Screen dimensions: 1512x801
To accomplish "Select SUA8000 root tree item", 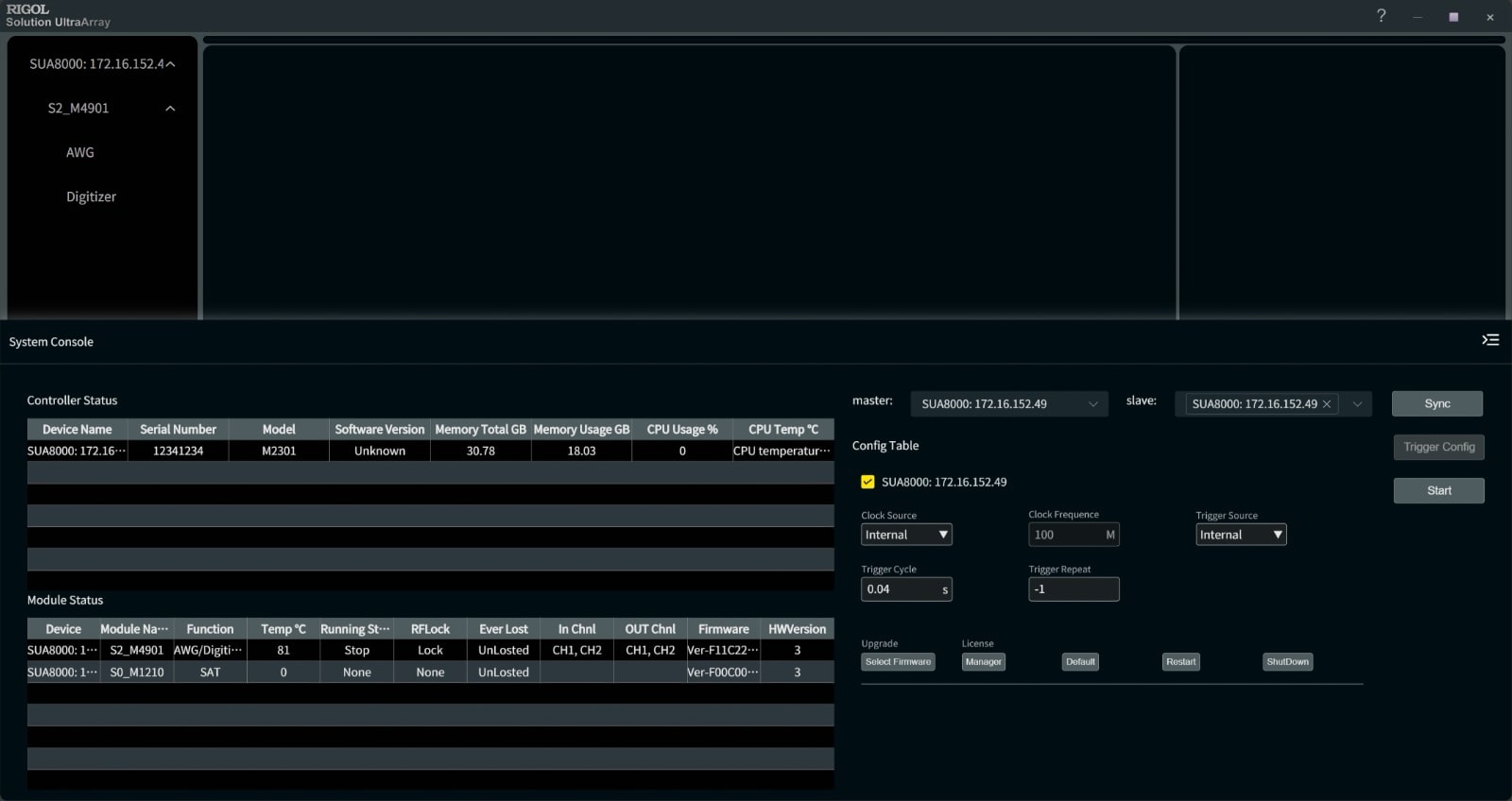I will click(96, 64).
